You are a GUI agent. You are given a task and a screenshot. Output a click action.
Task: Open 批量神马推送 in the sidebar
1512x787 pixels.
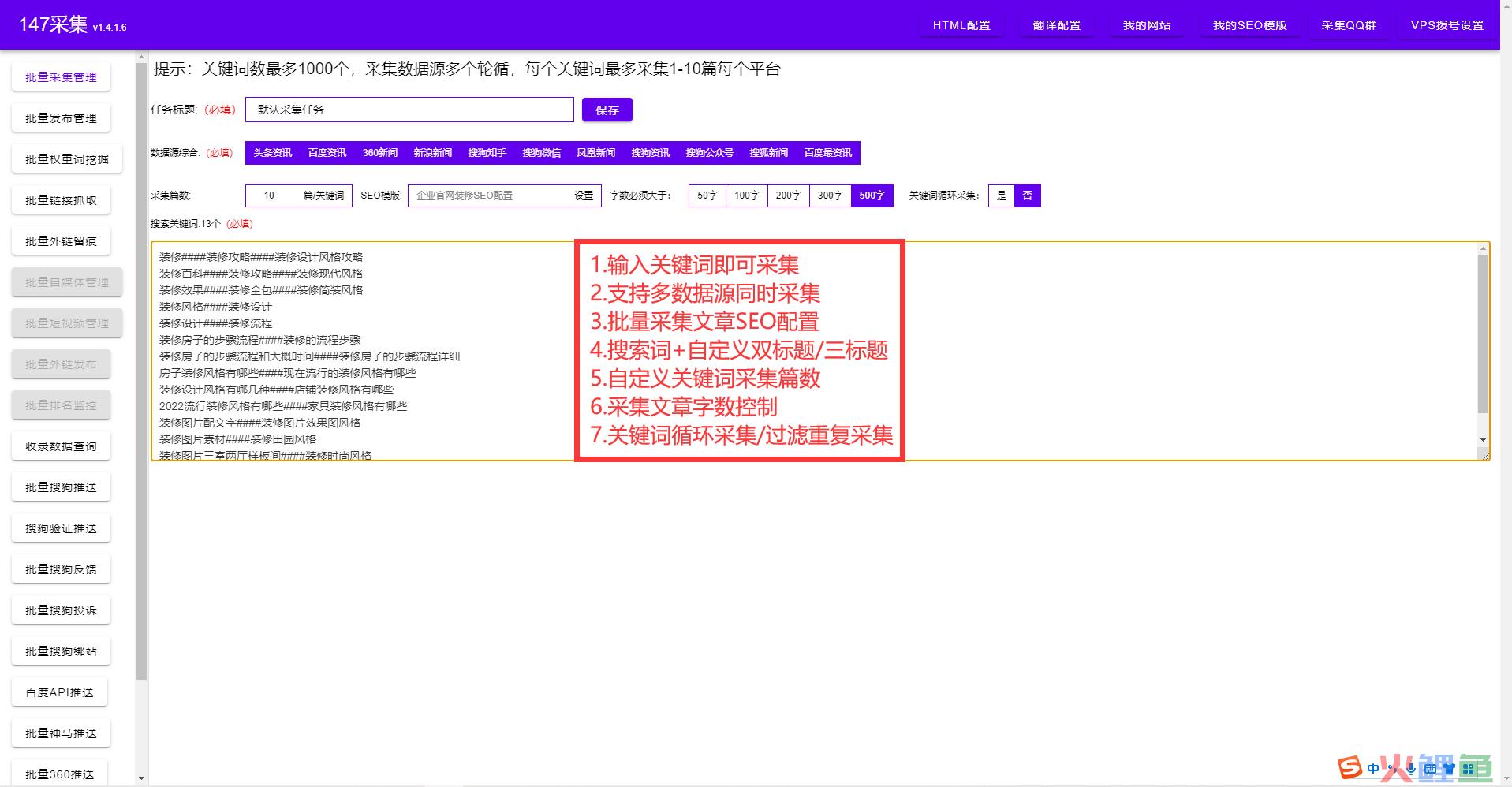[x=61, y=733]
